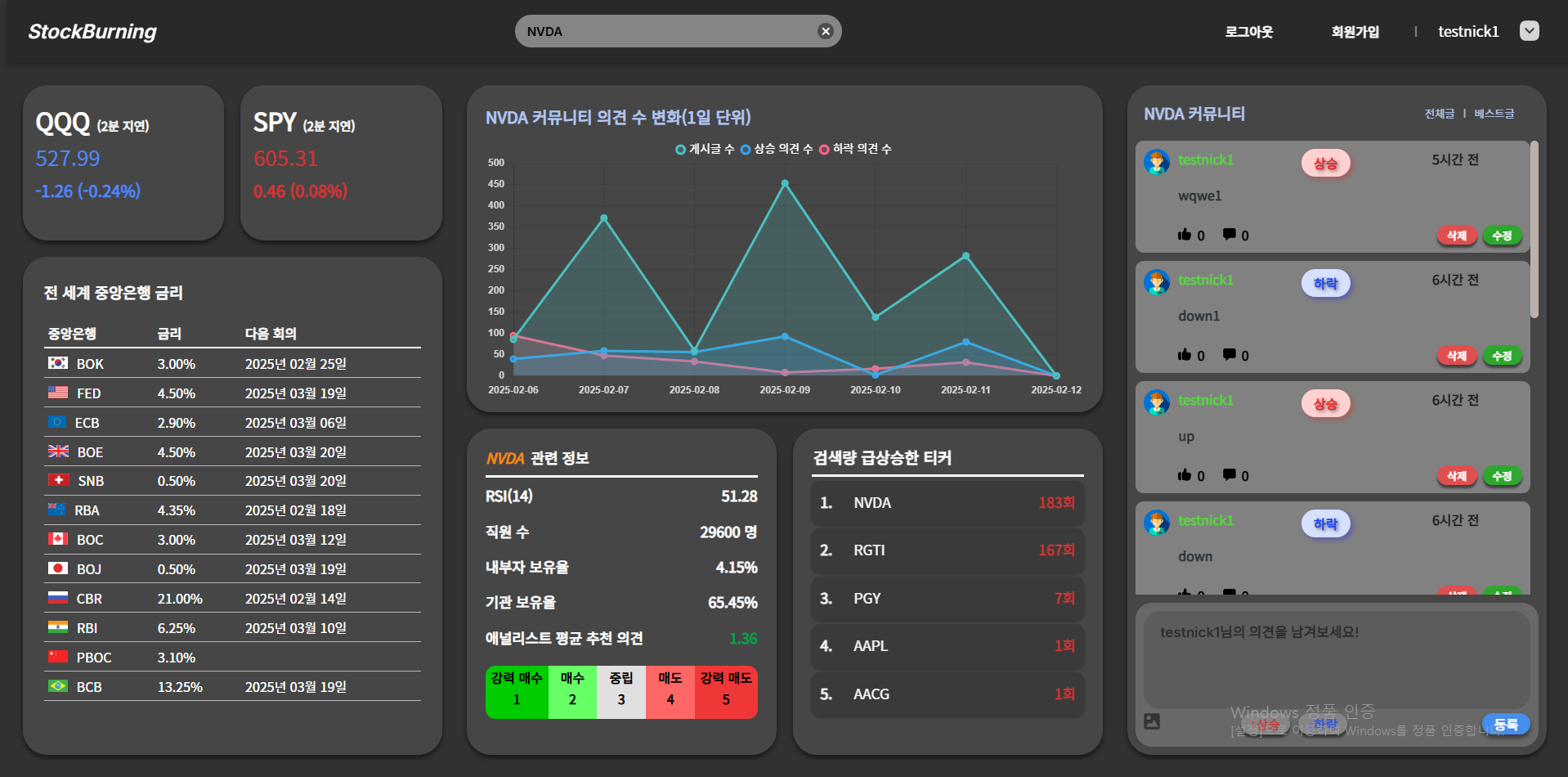Edit the 'up' post
The width and height of the screenshot is (1568, 777).
1502,476
